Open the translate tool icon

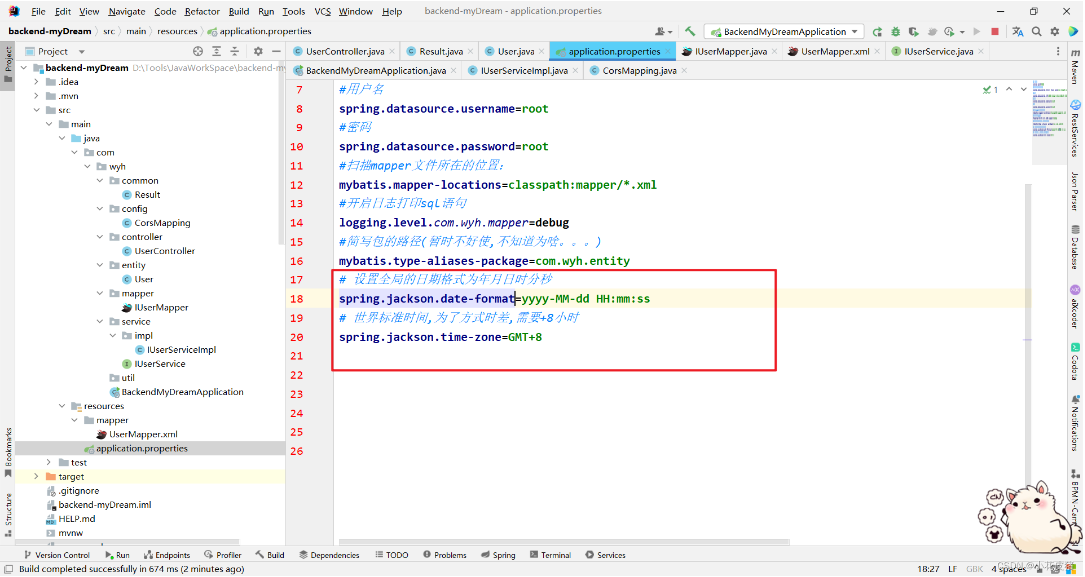click(x=1017, y=31)
